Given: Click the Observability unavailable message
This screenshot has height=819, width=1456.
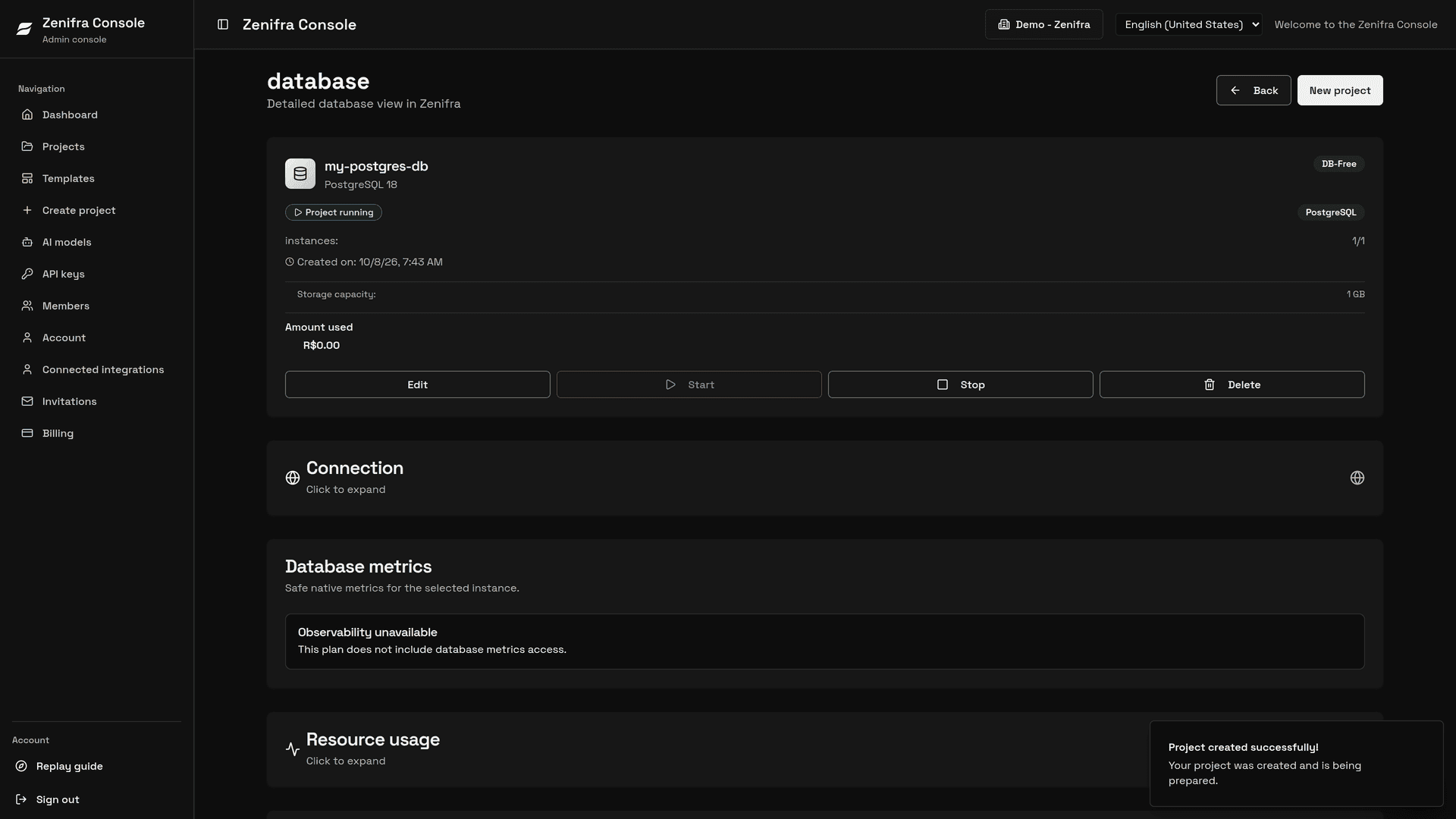Looking at the screenshot, I should (x=824, y=642).
